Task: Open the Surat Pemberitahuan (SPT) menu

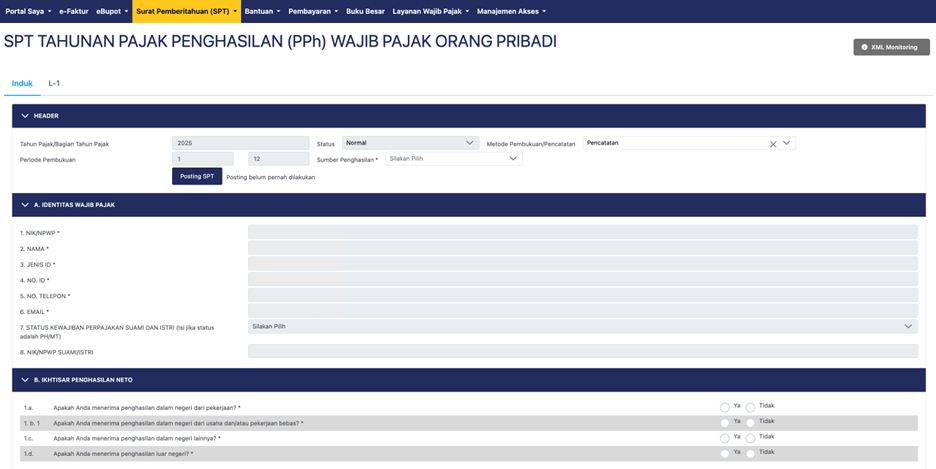Action: (186, 11)
